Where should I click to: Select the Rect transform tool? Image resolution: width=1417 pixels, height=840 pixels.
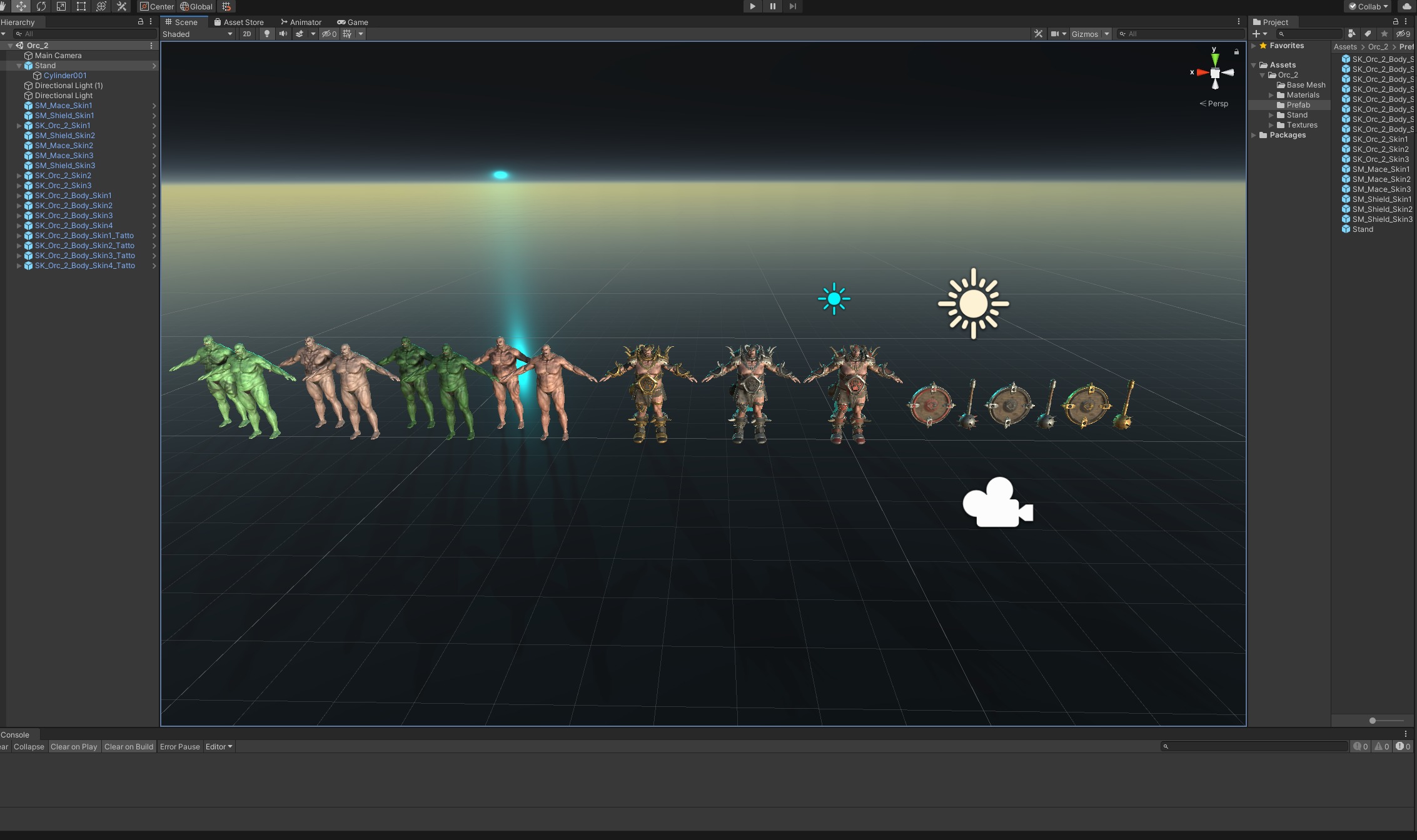81,6
